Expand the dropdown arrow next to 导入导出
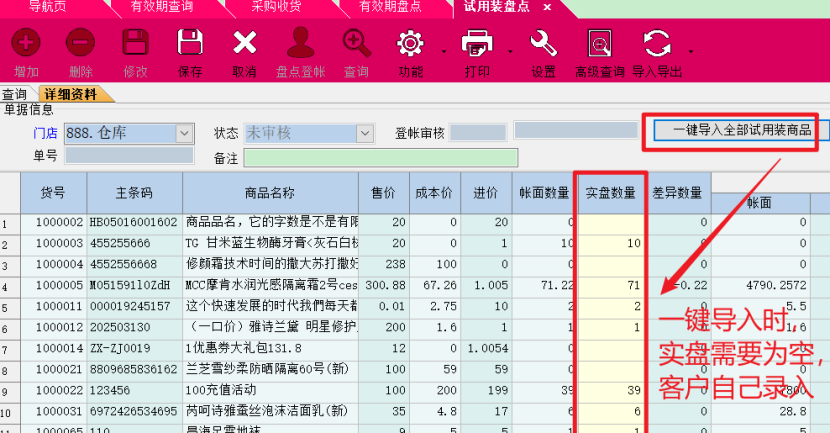Image resolution: width=830 pixels, height=433 pixels. [x=691, y=51]
